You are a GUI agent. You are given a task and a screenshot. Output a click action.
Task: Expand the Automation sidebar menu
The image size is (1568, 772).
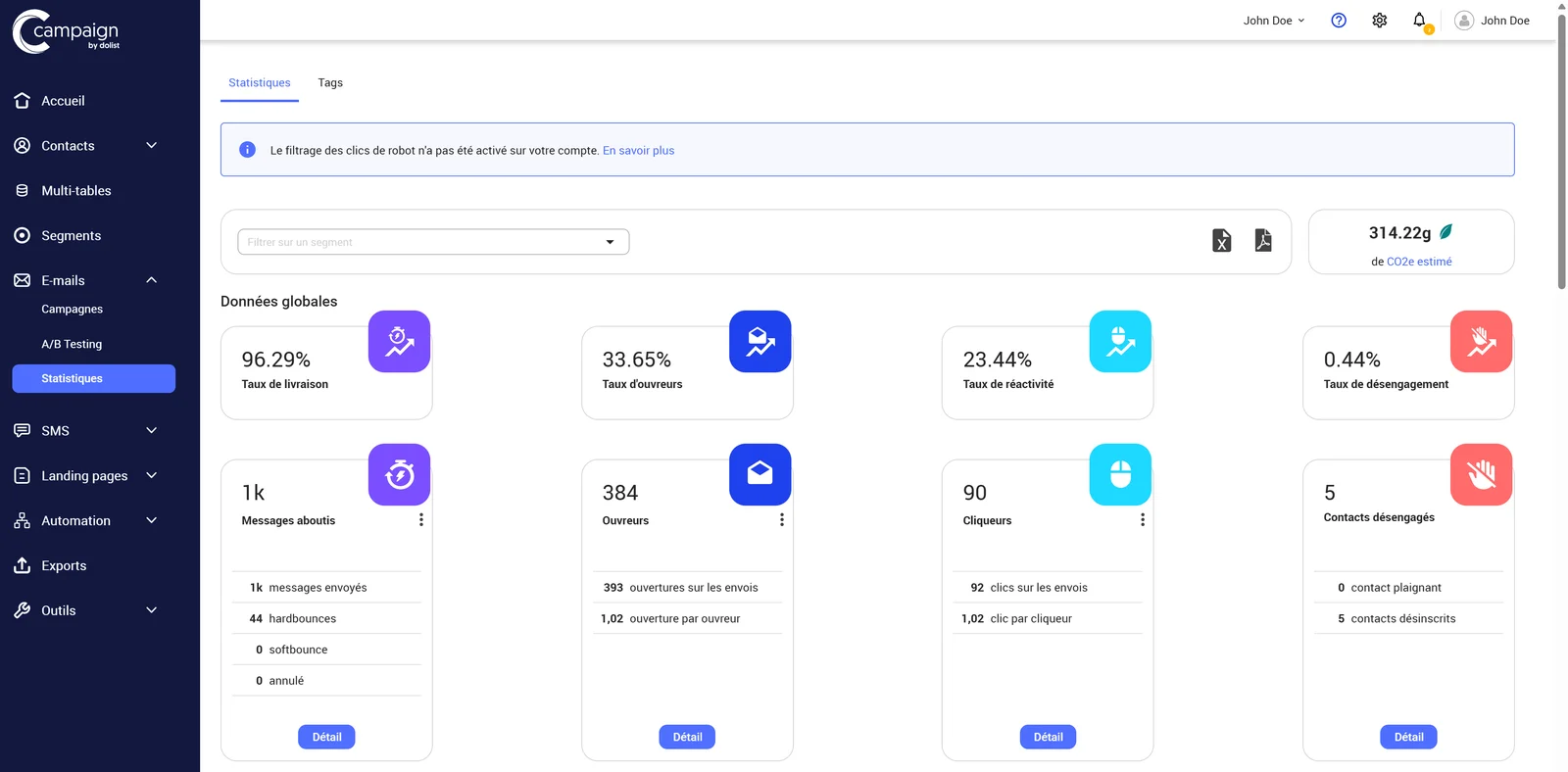click(152, 521)
